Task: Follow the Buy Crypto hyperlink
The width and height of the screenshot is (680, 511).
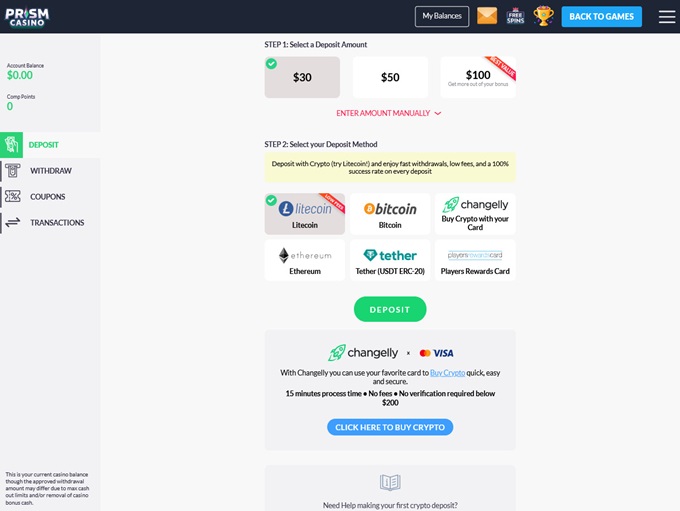Action: pos(447,372)
